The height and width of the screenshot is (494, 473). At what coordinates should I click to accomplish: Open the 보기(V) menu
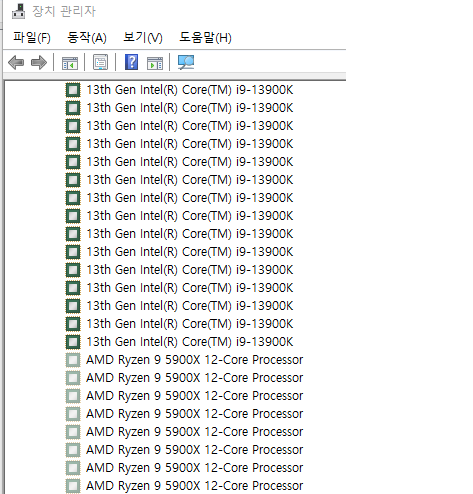point(143,37)
